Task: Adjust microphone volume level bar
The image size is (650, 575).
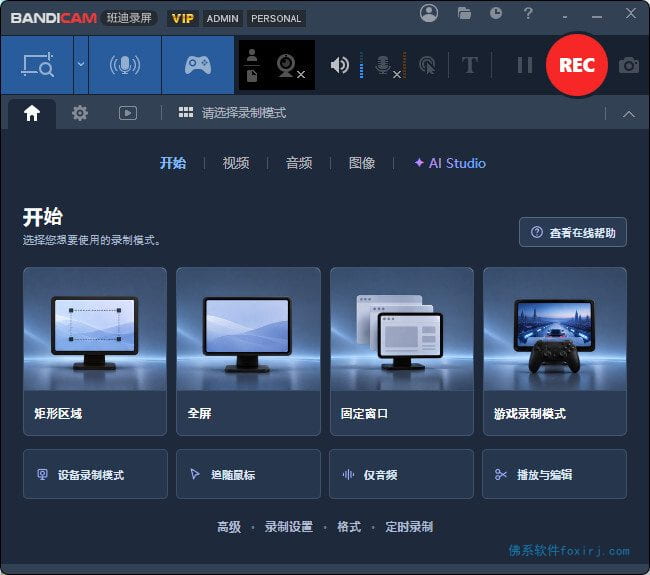Action: 404,65
